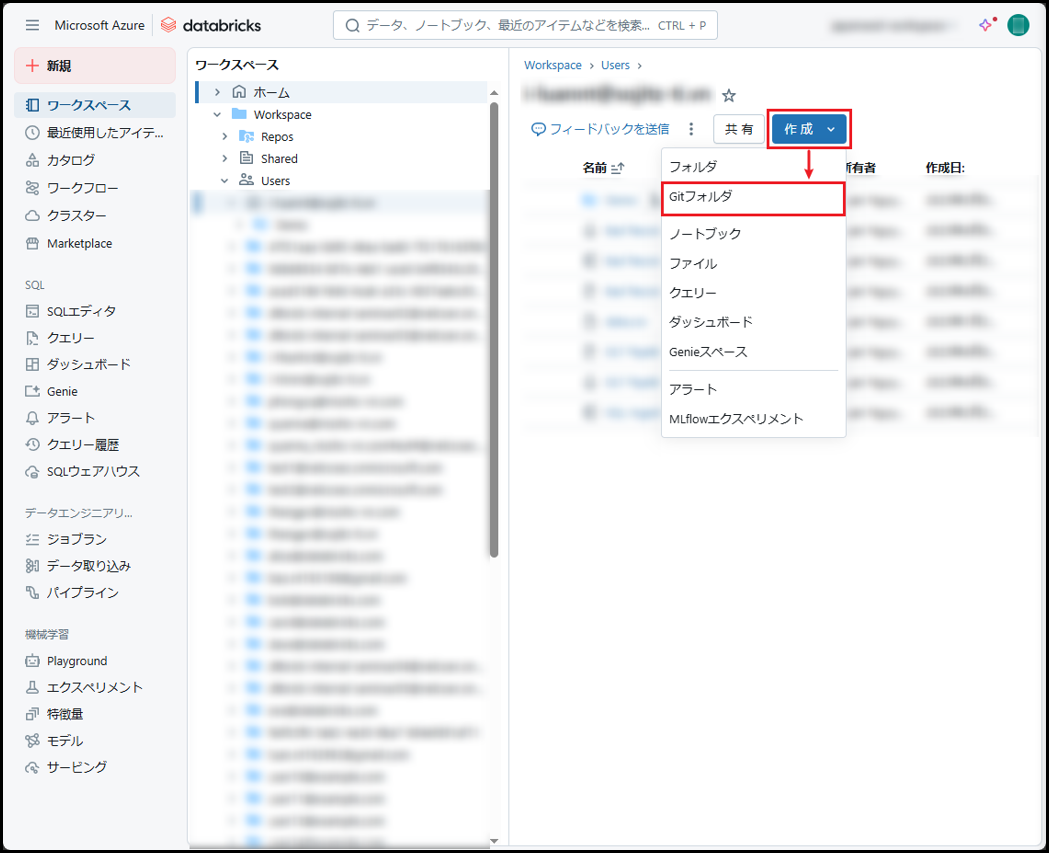The width and height of the screenshot is (1049, 853).
Task: Select the Users folder in tree
Action: pos(275,181)
